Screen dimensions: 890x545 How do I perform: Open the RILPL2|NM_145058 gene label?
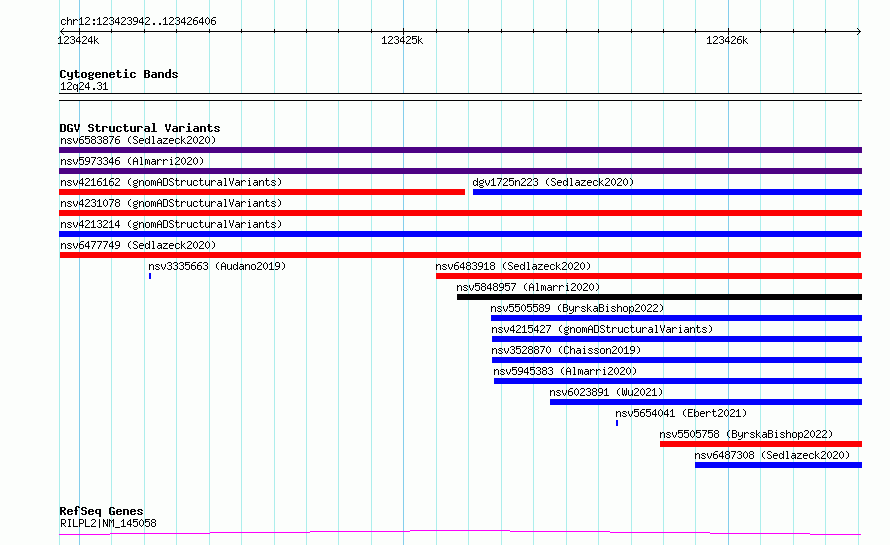[x=108, y=523]
